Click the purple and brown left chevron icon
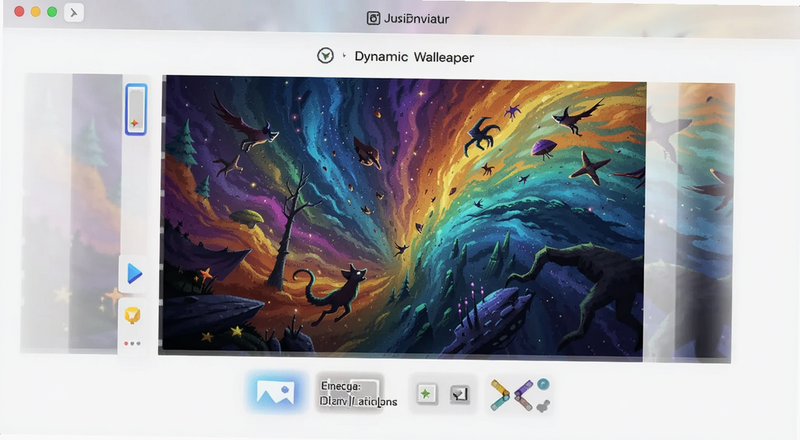The width and height of the screenshot is (800, 440). click(x=523, y=395)
